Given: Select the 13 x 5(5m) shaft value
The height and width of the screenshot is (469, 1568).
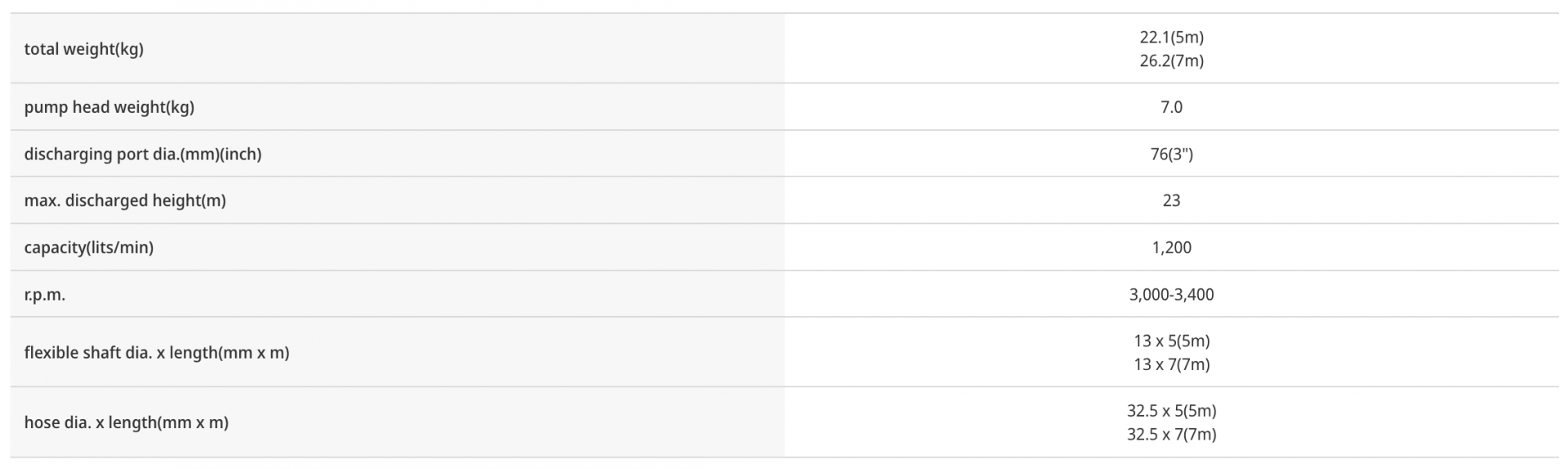Looking at the screenshot, I should (1171, 341).
